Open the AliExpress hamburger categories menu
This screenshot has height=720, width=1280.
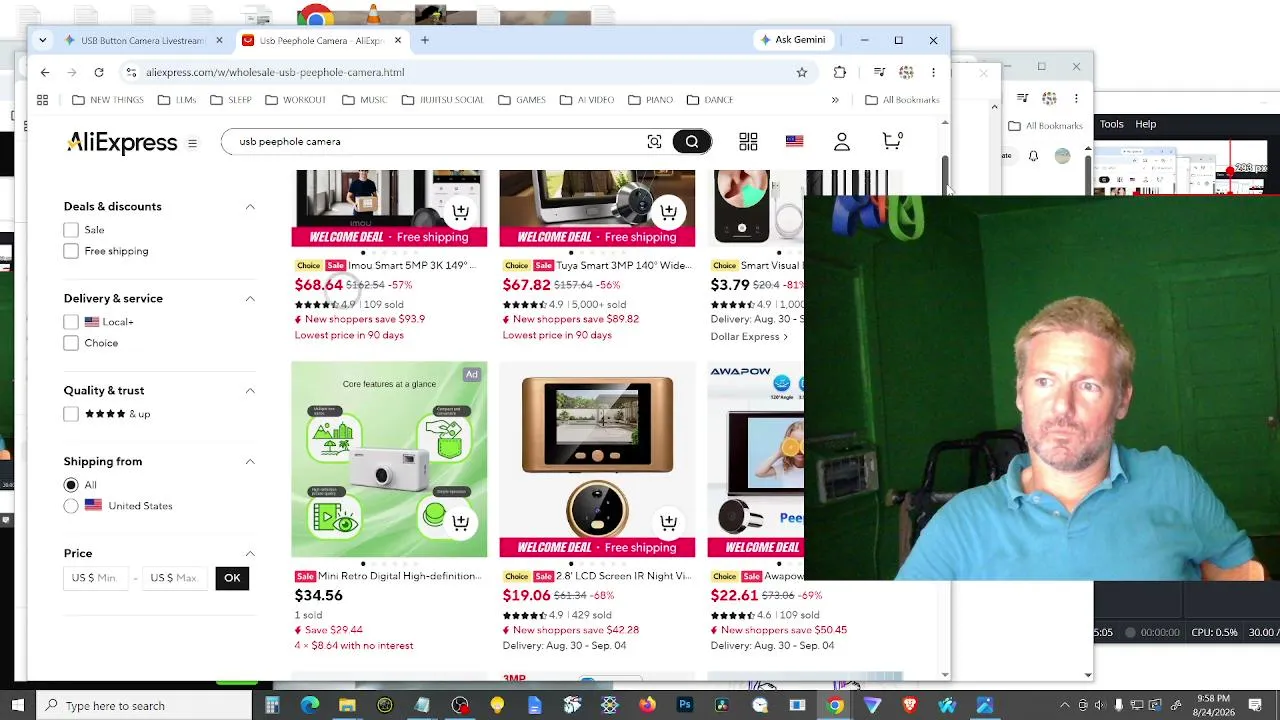(x=192, y=143)
